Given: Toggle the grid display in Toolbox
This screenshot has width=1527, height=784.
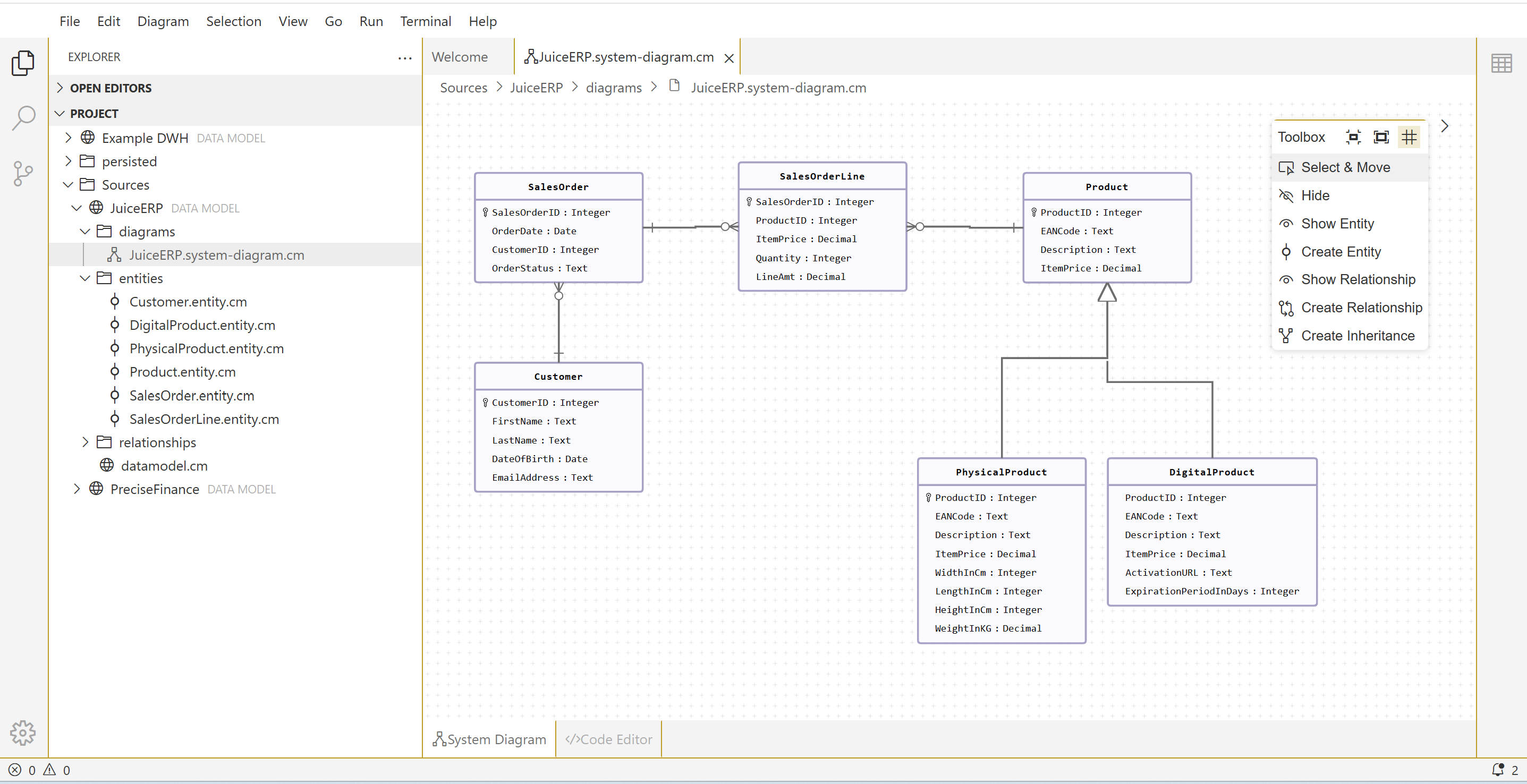Looking at the screenshot, I should point(1409,137).
